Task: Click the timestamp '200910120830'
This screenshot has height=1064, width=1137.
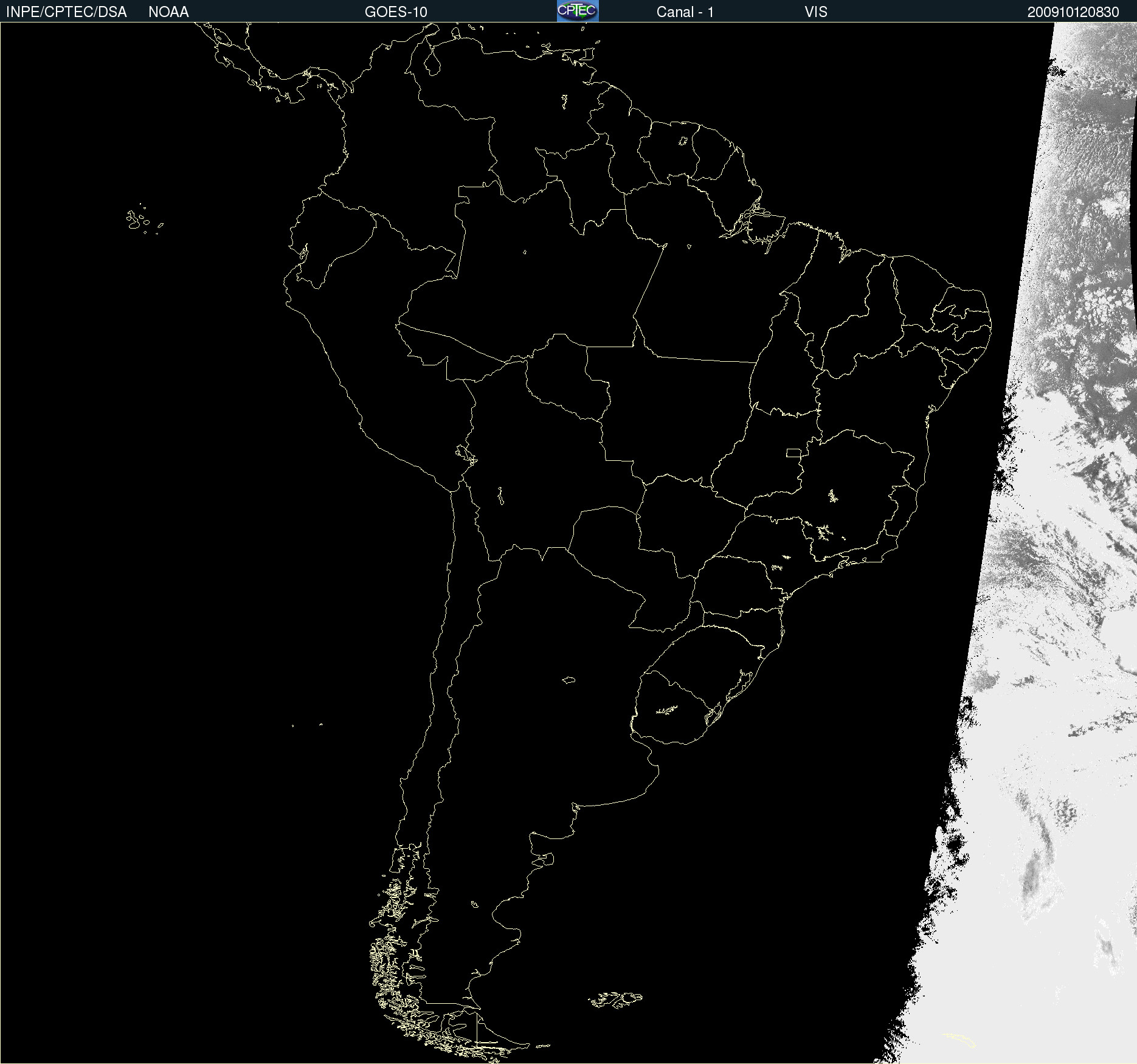Action: [1073, 12]
